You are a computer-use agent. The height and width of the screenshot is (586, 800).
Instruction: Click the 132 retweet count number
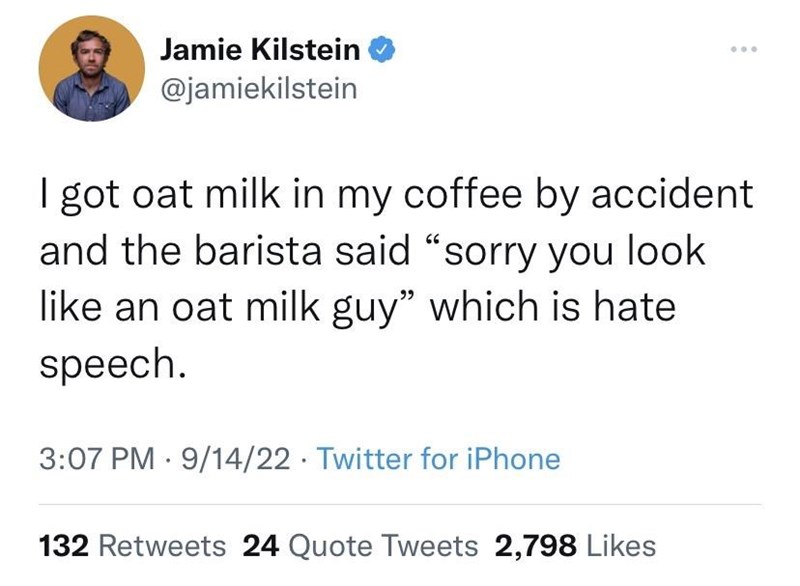(65, 546)
